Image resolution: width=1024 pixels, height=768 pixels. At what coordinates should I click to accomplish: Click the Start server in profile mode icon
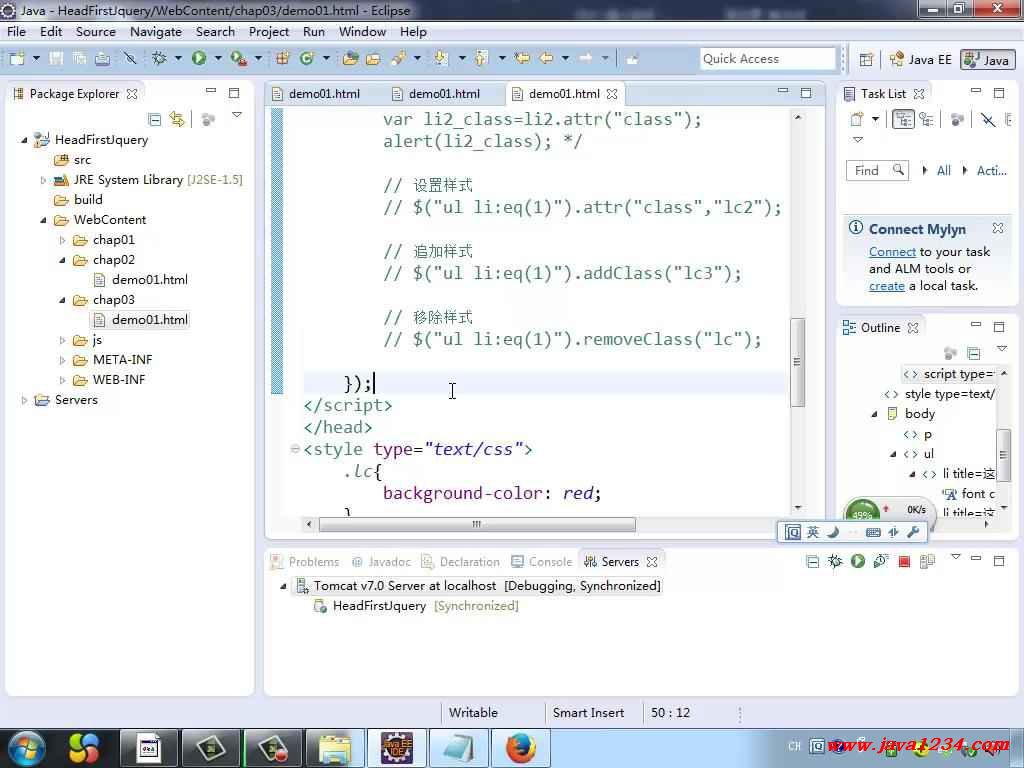click(x=880, y=561)
